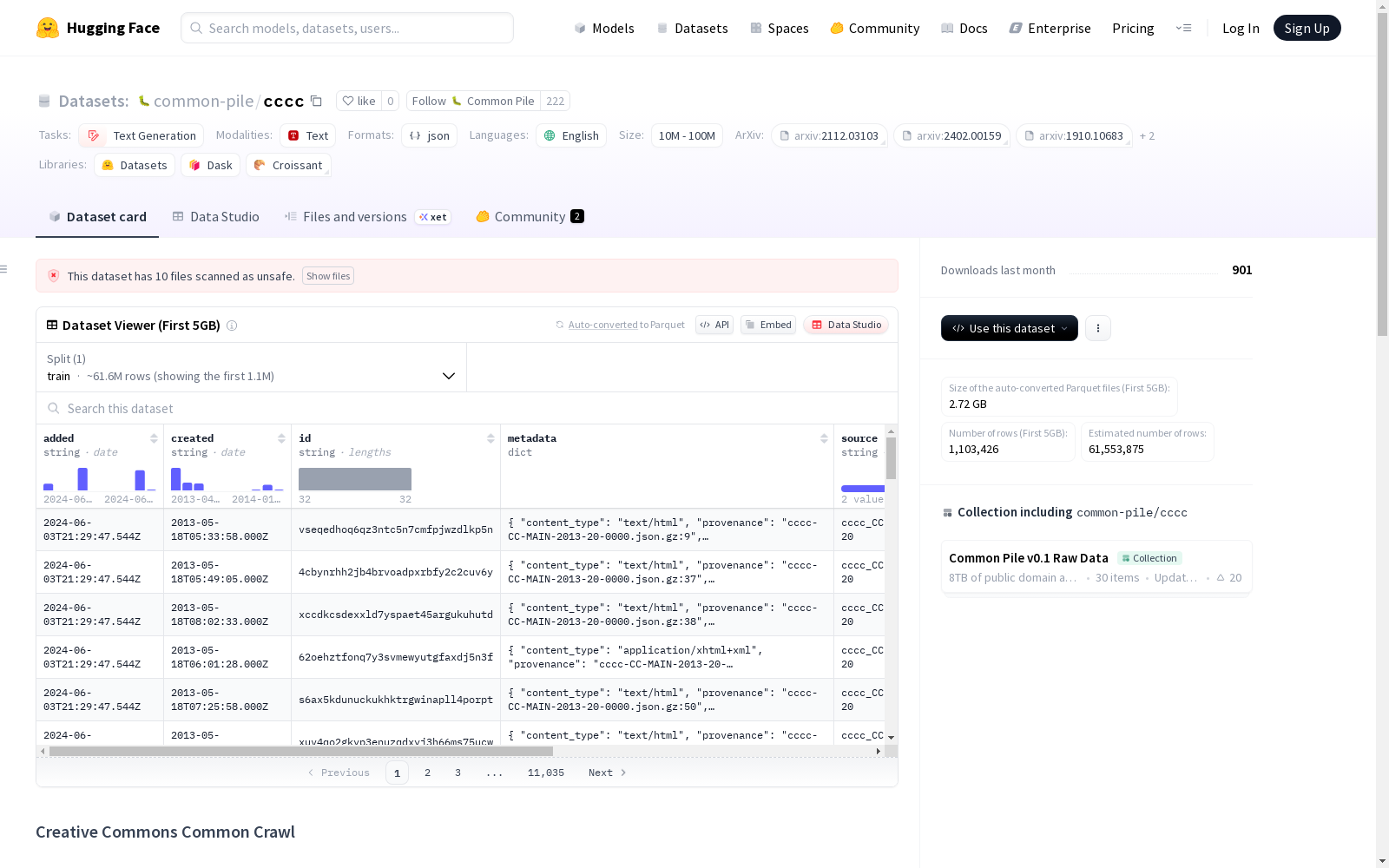1389x868 pixels.
Task: Sort by the added column
Action: click(154, 438)
